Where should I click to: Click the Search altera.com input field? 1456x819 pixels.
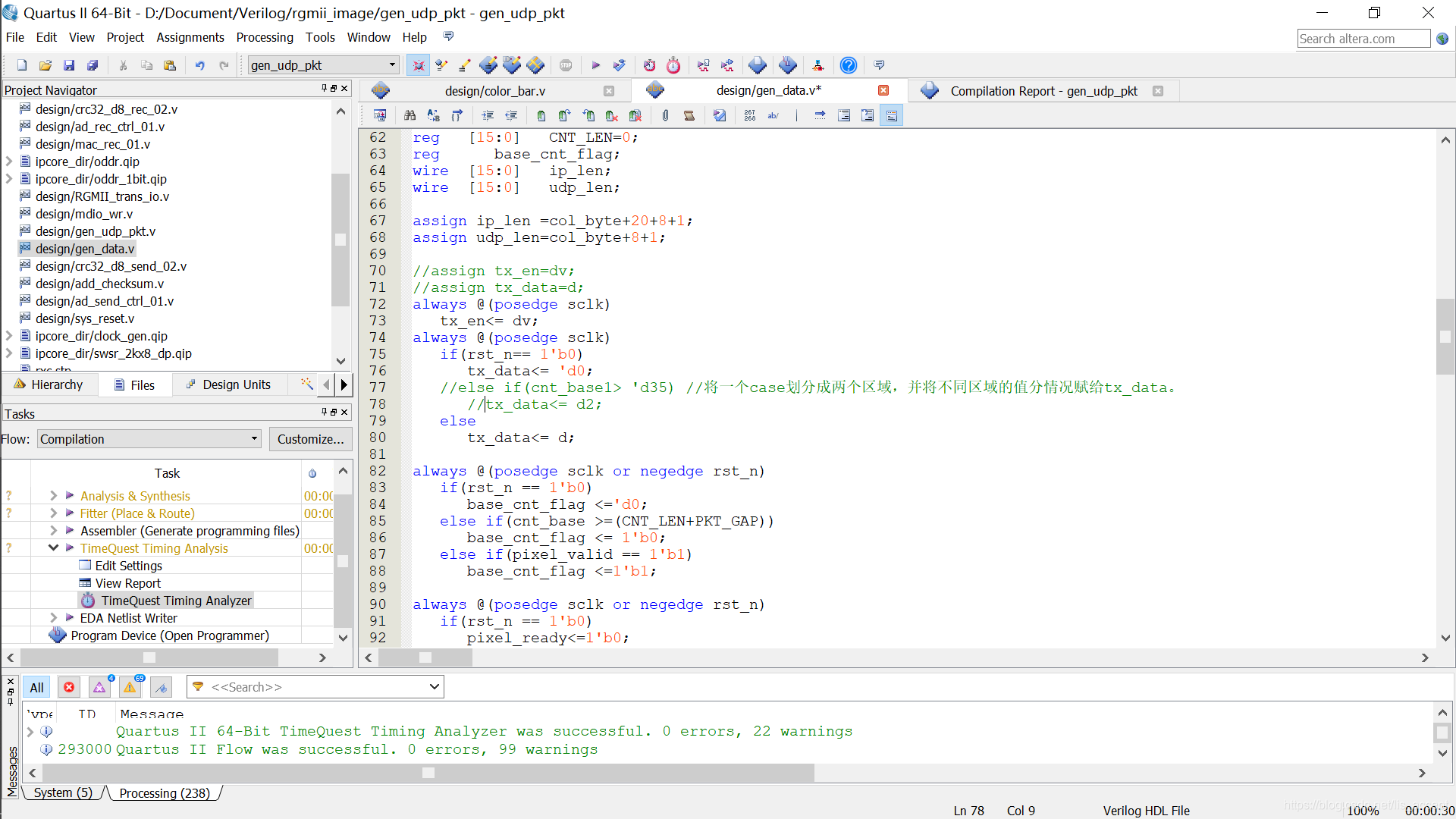tap(1363, 39)
